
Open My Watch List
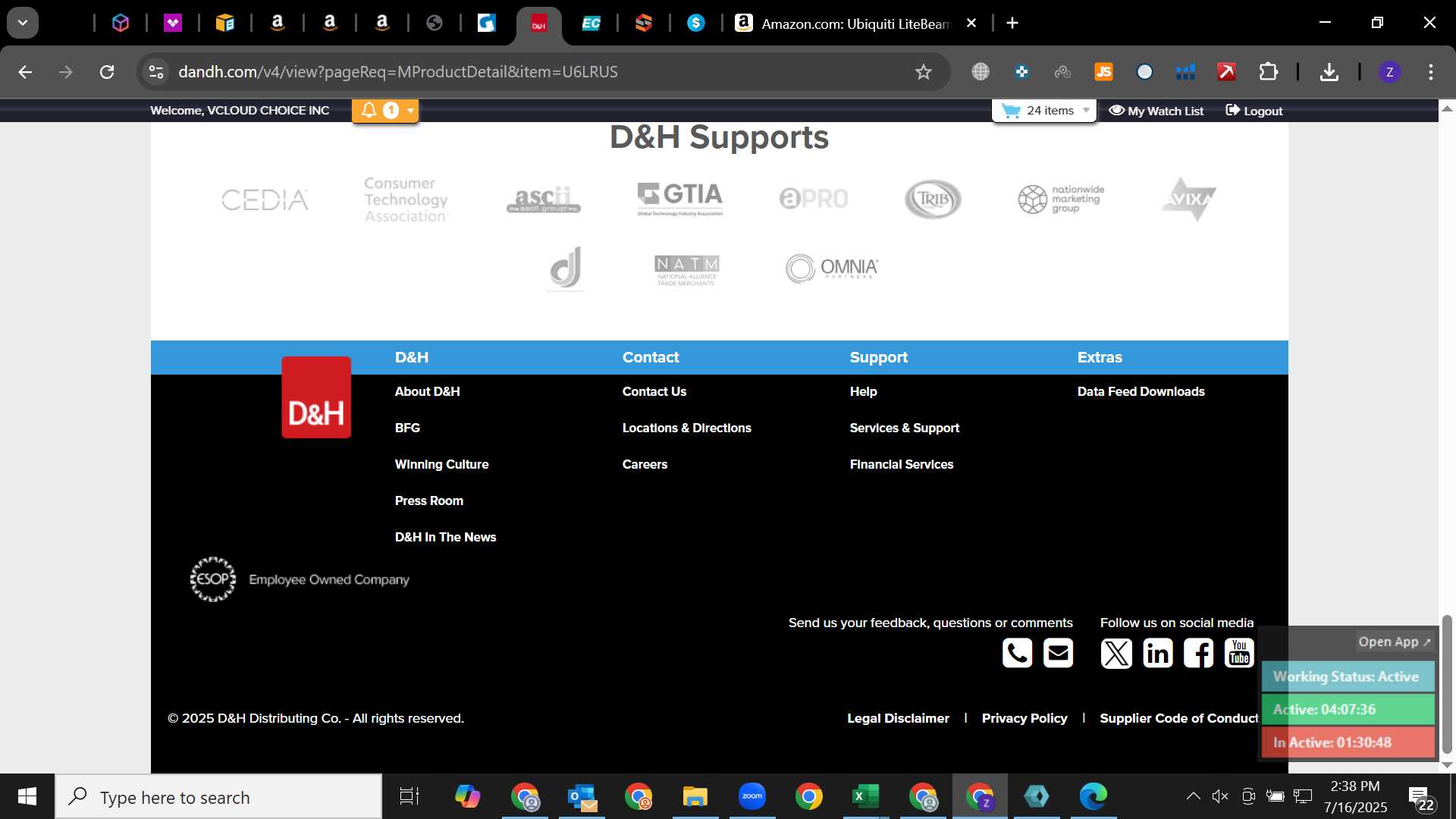(1156, 111)
